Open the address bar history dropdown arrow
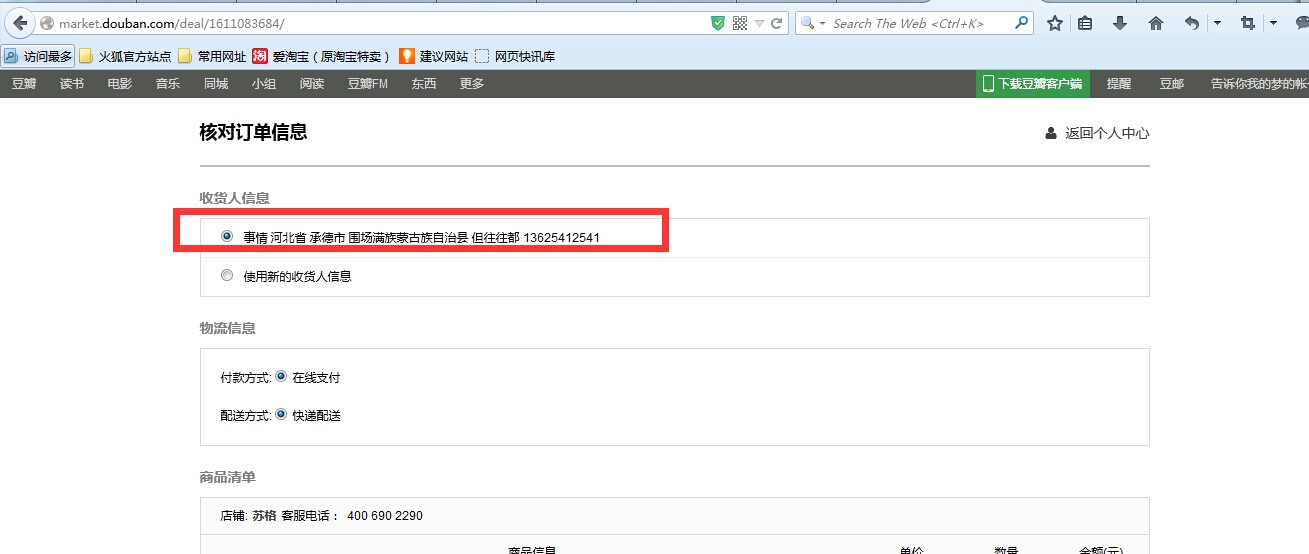 [x=760, y=23]
